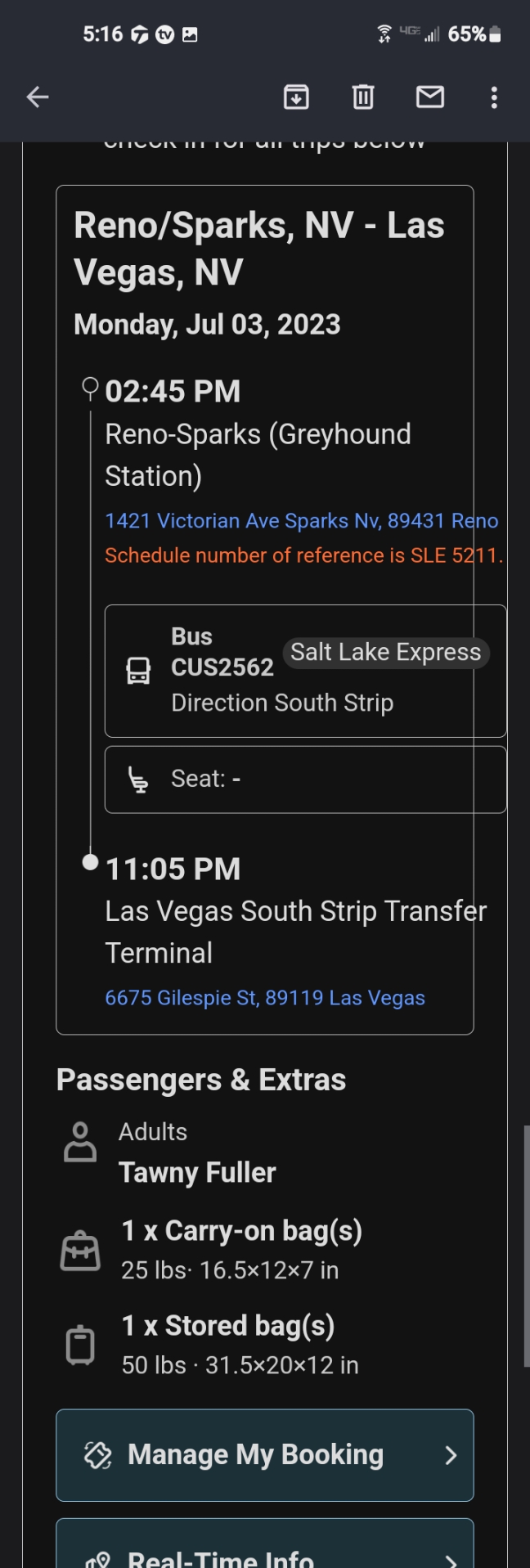
Task: Tap the seat icon
Action: click(x=138, y=780)
